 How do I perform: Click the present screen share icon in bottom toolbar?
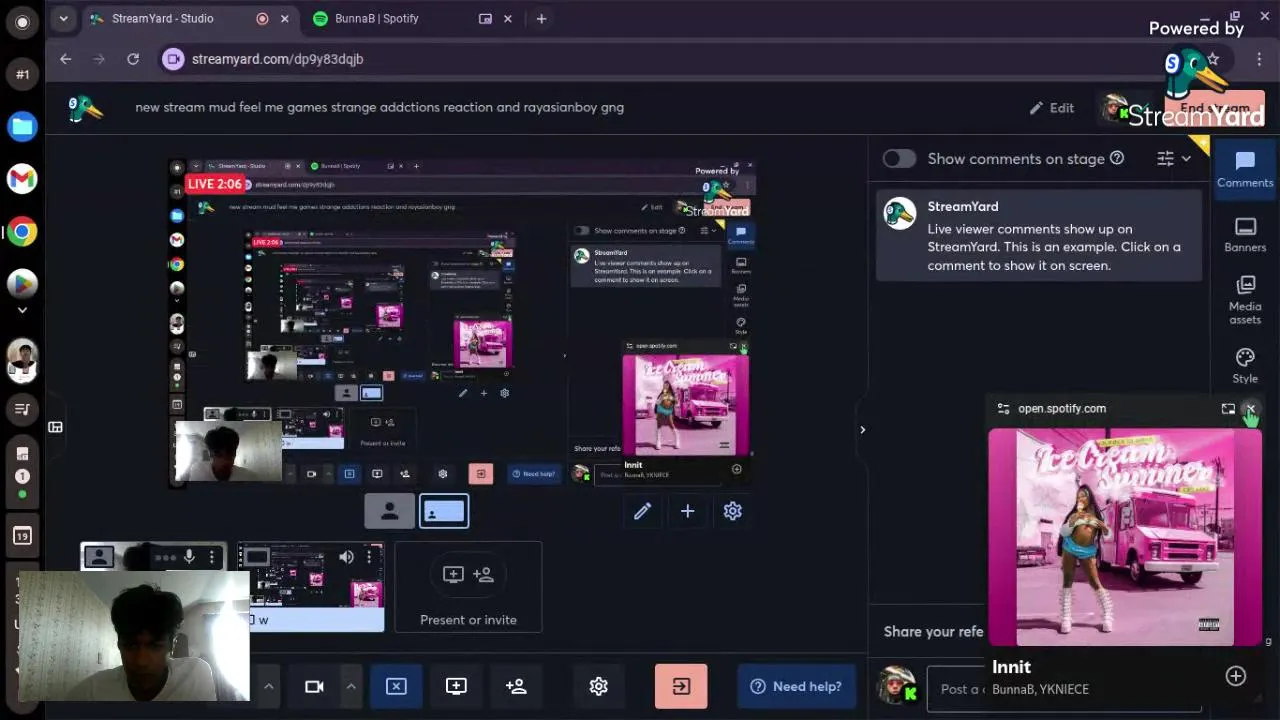456,686
